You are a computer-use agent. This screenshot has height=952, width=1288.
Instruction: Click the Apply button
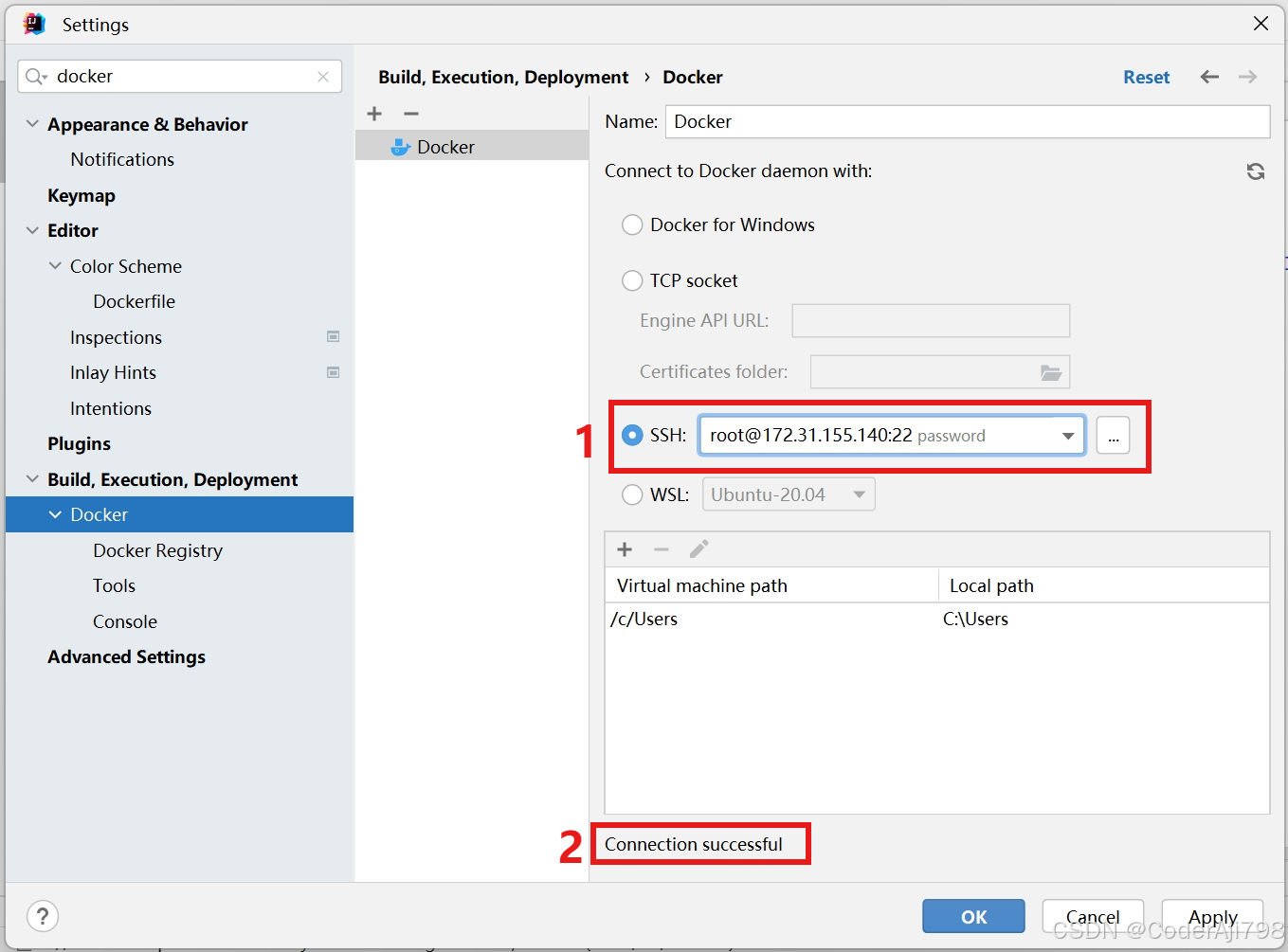coord(1212,916)
